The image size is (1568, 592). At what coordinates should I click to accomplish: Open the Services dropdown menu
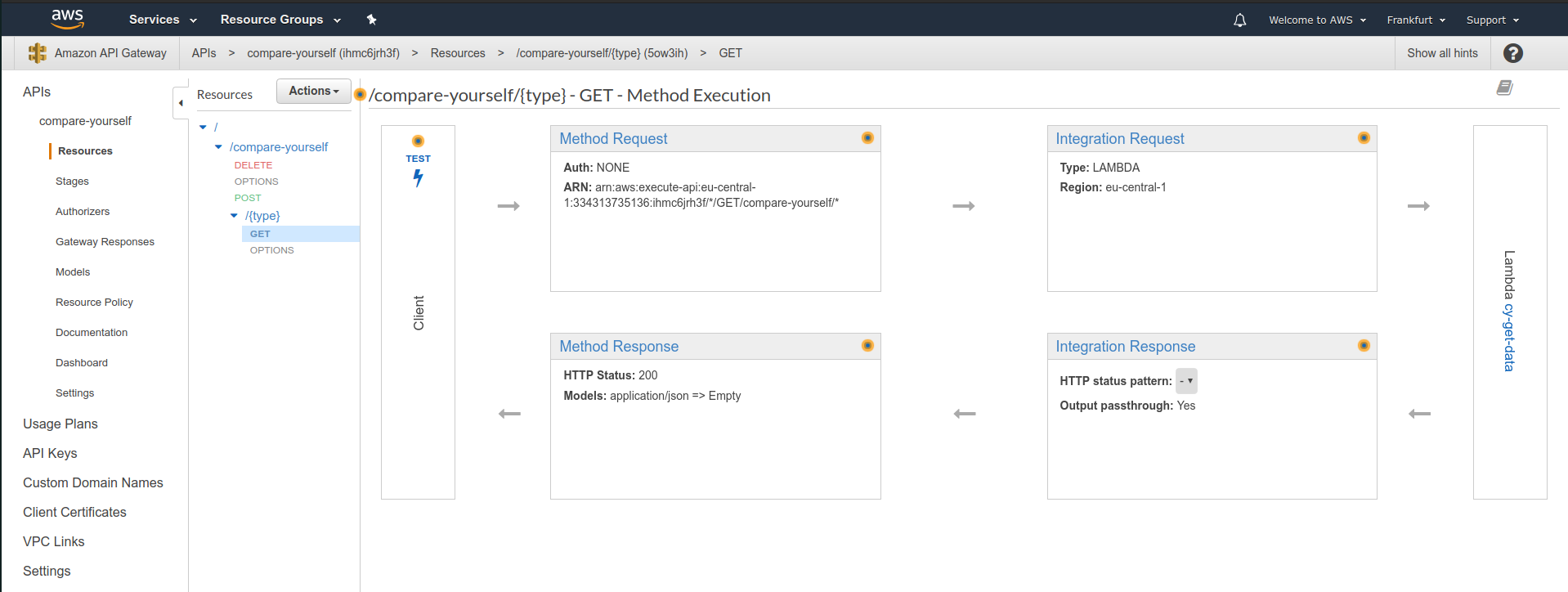163,20
